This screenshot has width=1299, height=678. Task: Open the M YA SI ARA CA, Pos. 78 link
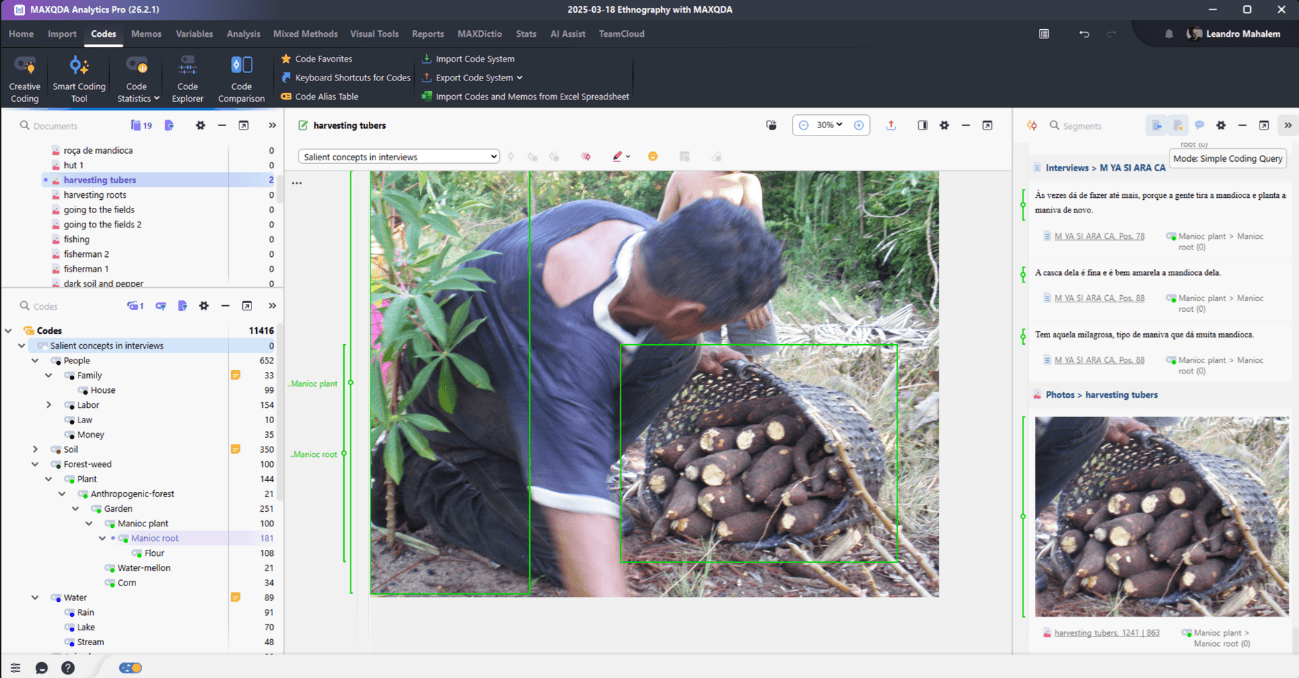tap(1099, 237)
